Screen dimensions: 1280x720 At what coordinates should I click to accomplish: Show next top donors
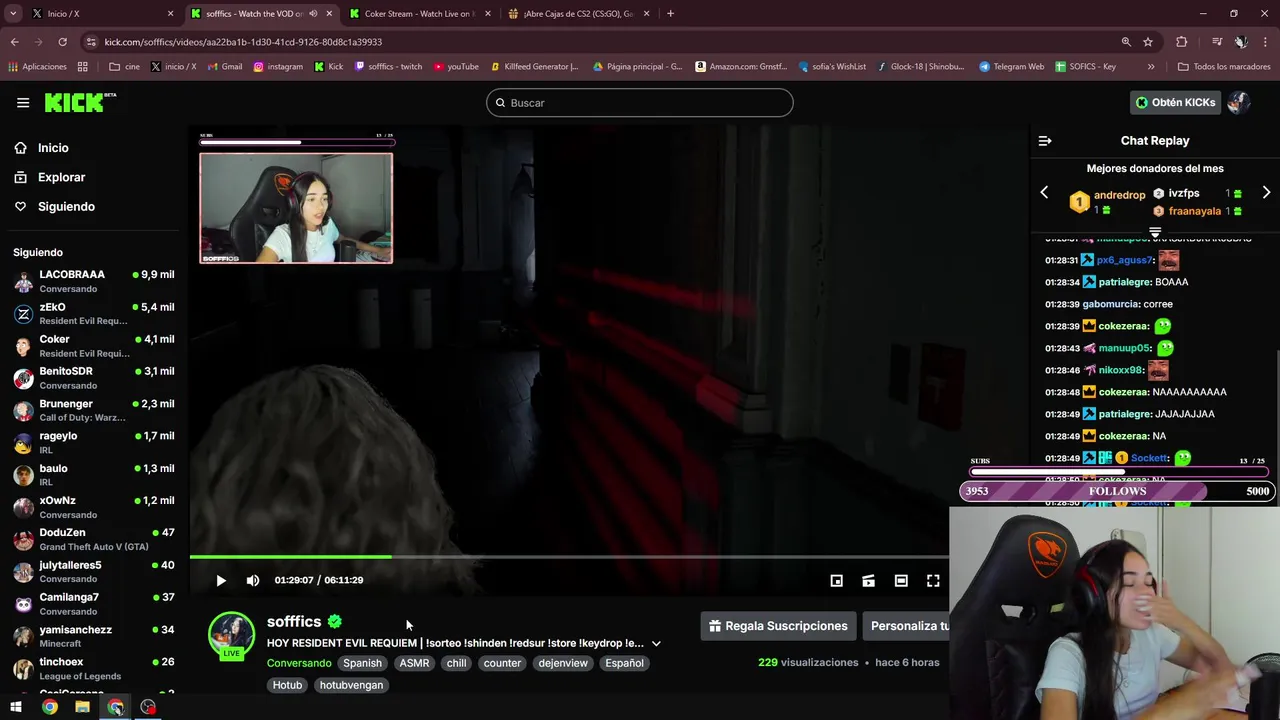pyautogui.click(x=1266, y=192)
